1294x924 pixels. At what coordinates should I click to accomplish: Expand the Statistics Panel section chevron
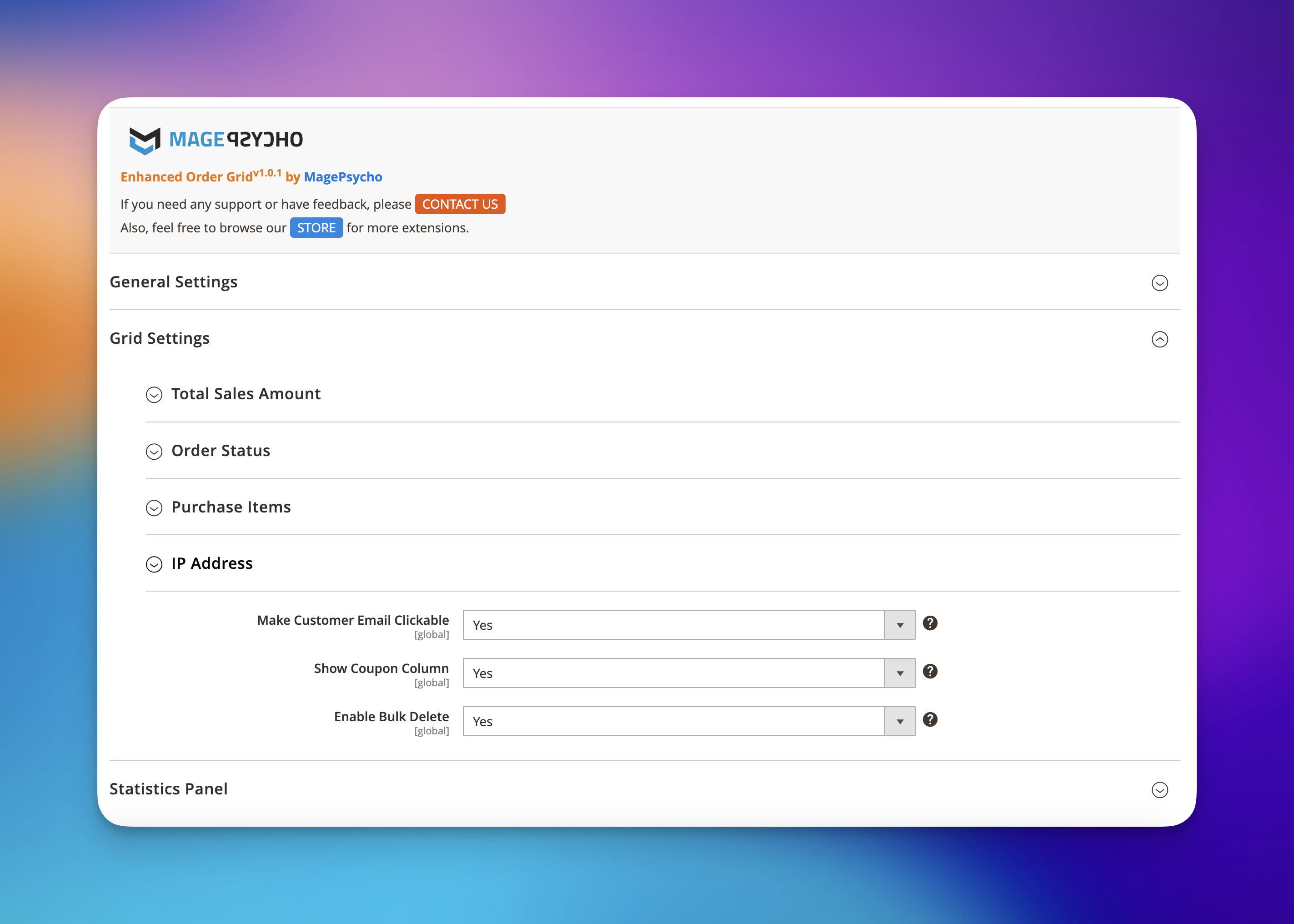pyautogui.click(x=1159, y=790)
